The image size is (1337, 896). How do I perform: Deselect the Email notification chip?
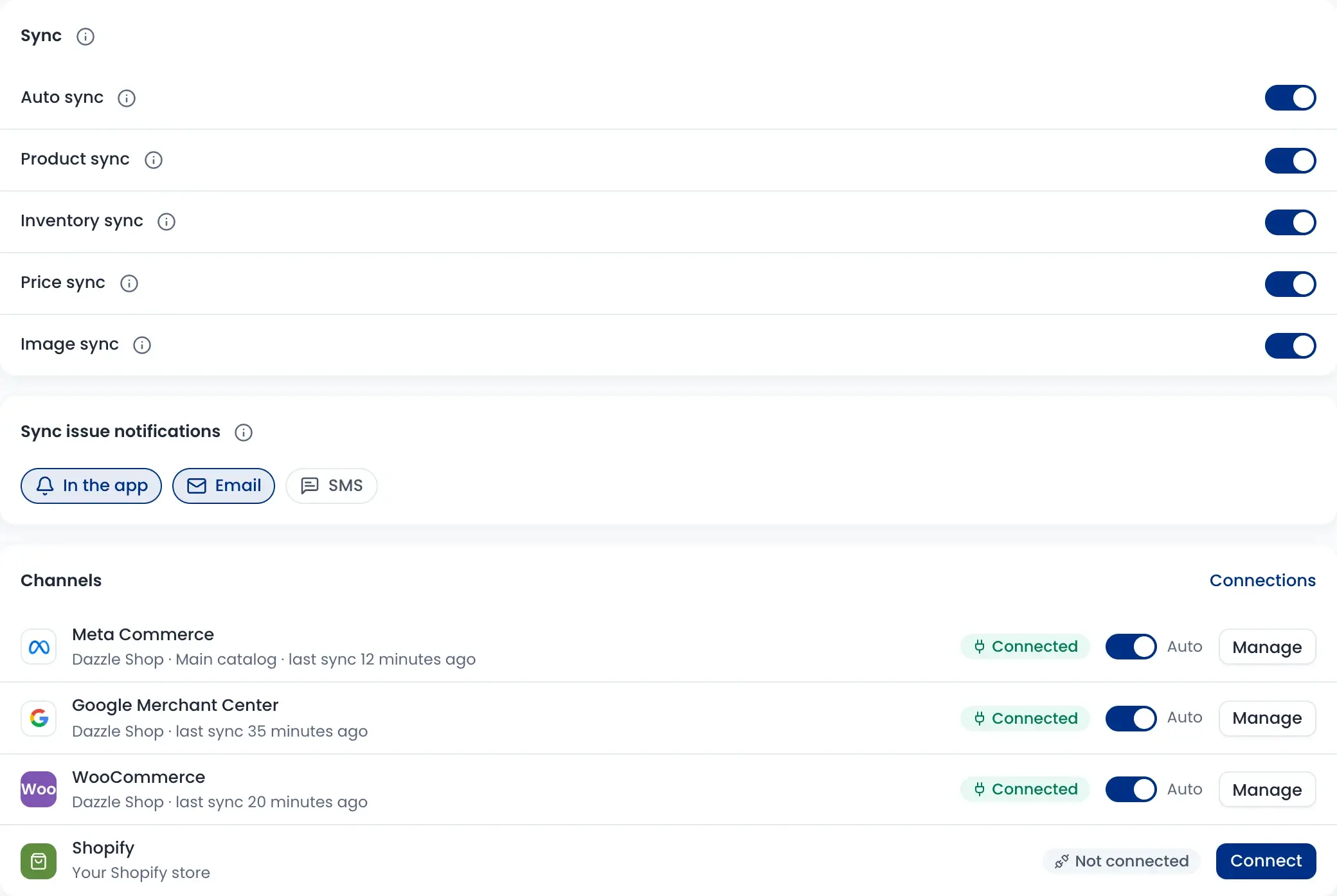[224, 486]
